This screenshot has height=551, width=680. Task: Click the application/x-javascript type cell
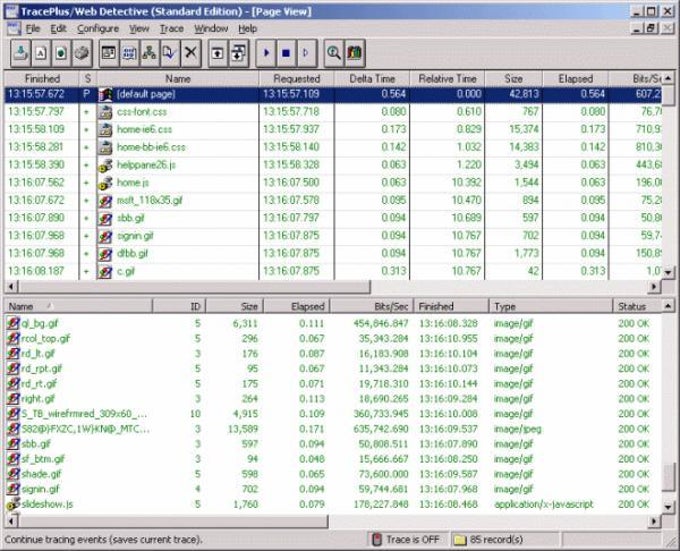pyautogui.click(x=543, y=504)
